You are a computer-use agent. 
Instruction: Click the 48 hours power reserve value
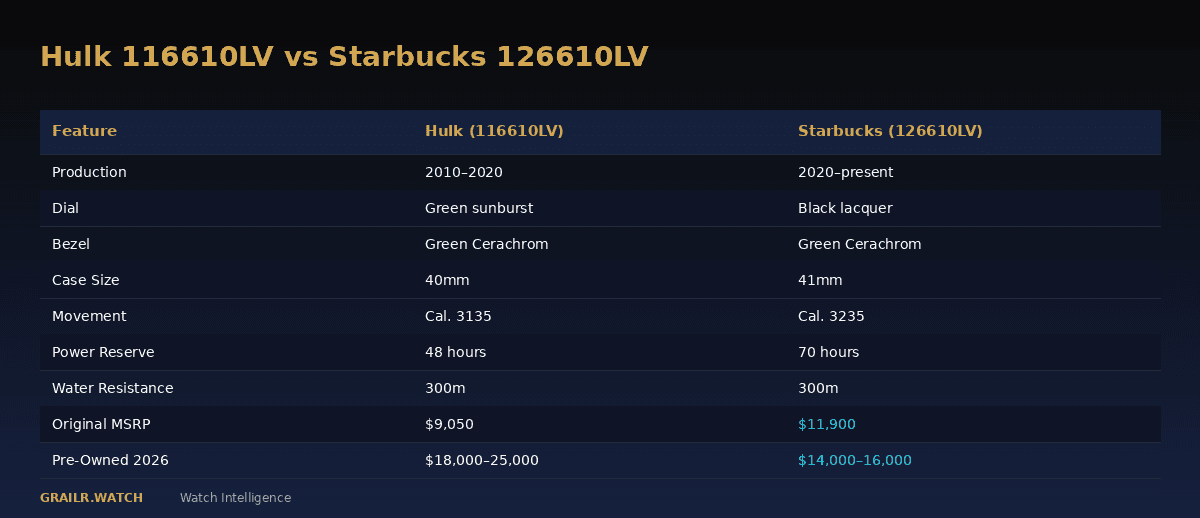click(456, 352)
